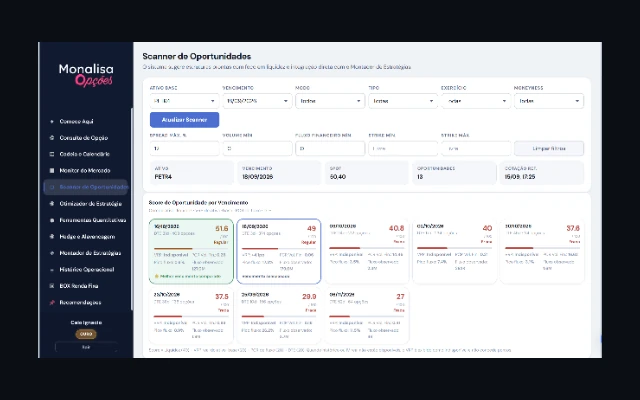Select the expiry card scoring 37.5
Image resolution: width=640 pixels, height=400 pixels.
click(x=191, y=316)
